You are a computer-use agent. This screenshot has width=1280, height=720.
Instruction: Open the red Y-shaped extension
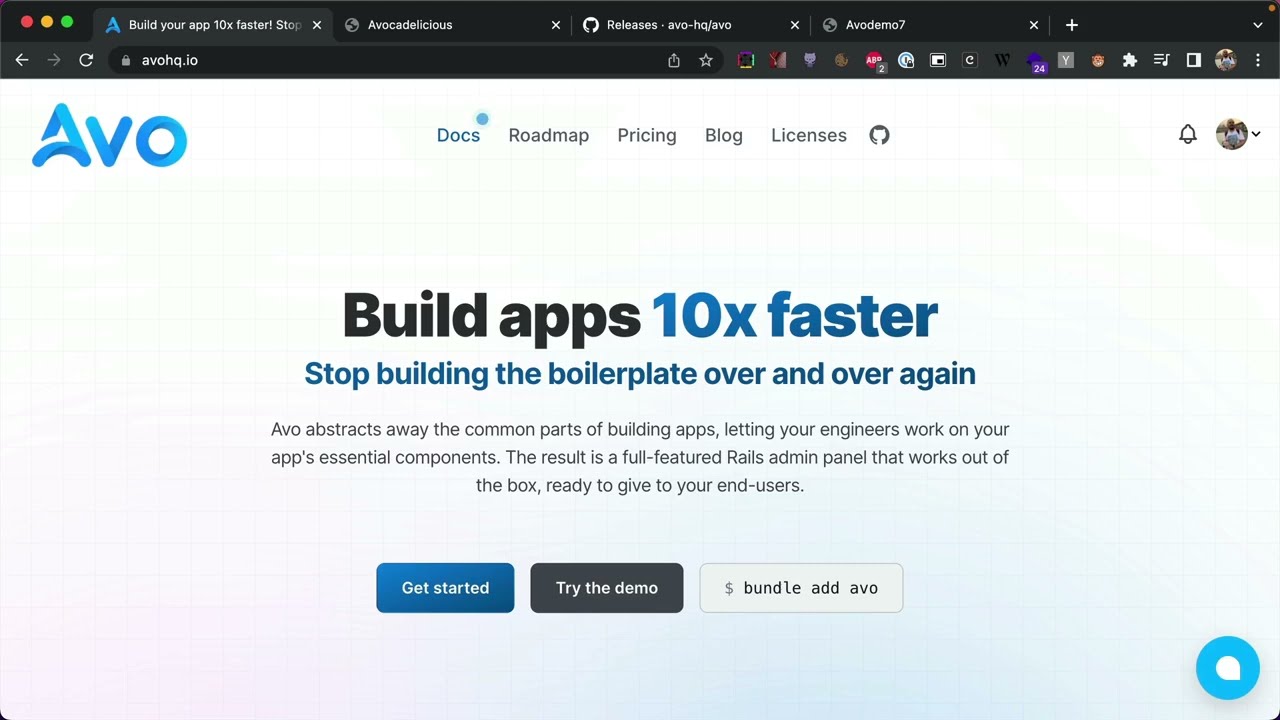point(778,60)
